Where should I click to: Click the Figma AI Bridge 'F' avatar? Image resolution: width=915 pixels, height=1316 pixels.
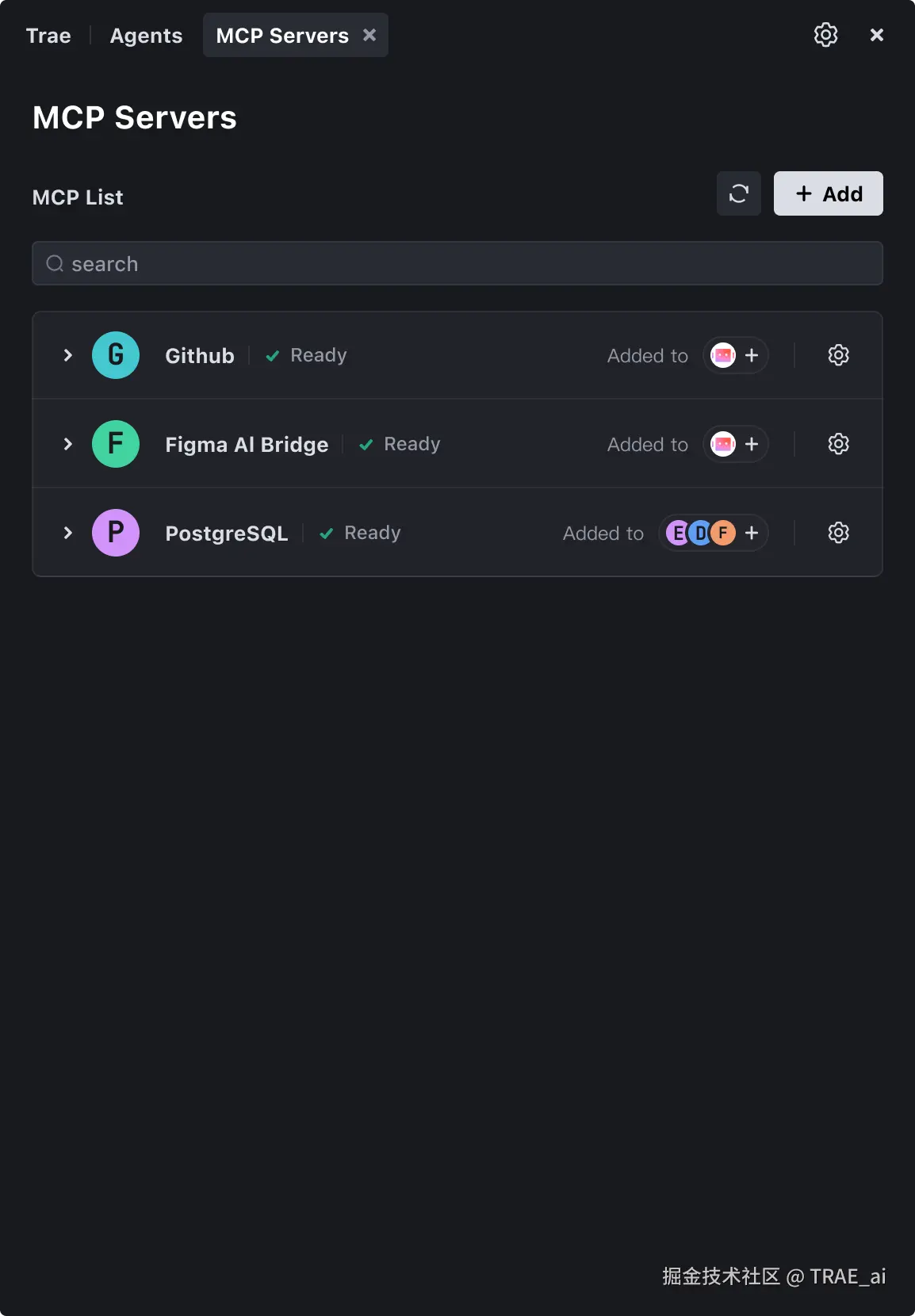click(x=116, y=444)
